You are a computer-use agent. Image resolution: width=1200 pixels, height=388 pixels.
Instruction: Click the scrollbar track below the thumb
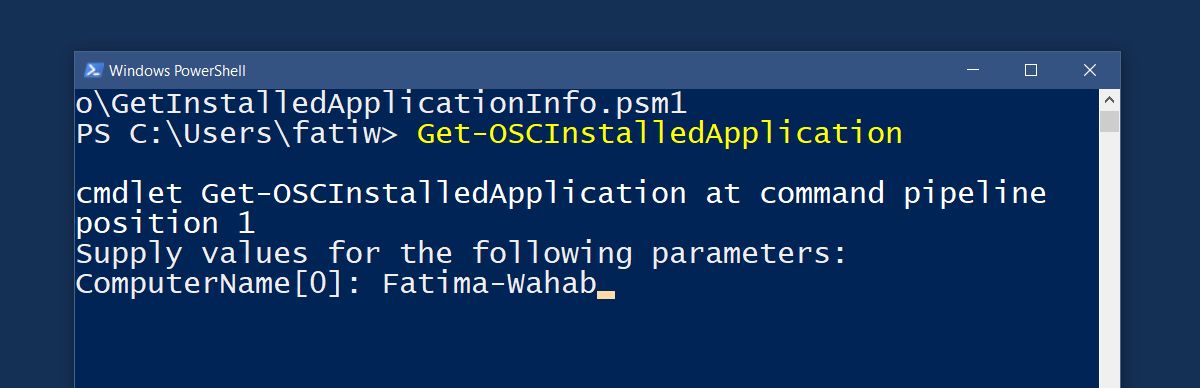tap(1109, 260)
